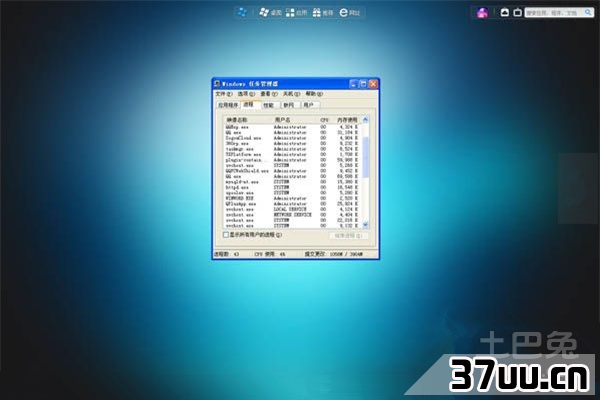Click the blue paw logo in top bar
Screen dimensions: 600x400
[x=242, y=12]
